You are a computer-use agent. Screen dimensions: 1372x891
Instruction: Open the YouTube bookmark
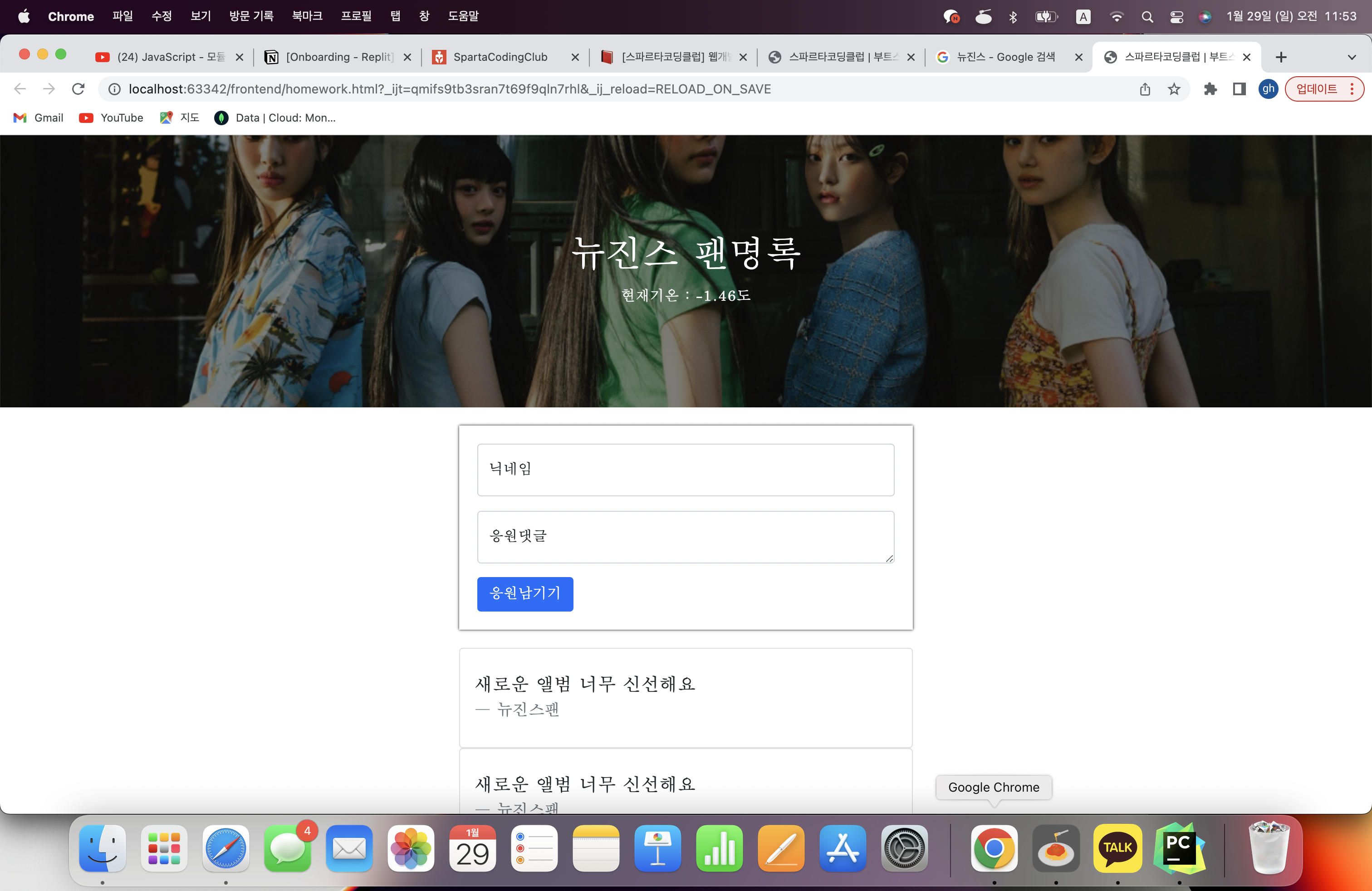[x=111, y=117]
